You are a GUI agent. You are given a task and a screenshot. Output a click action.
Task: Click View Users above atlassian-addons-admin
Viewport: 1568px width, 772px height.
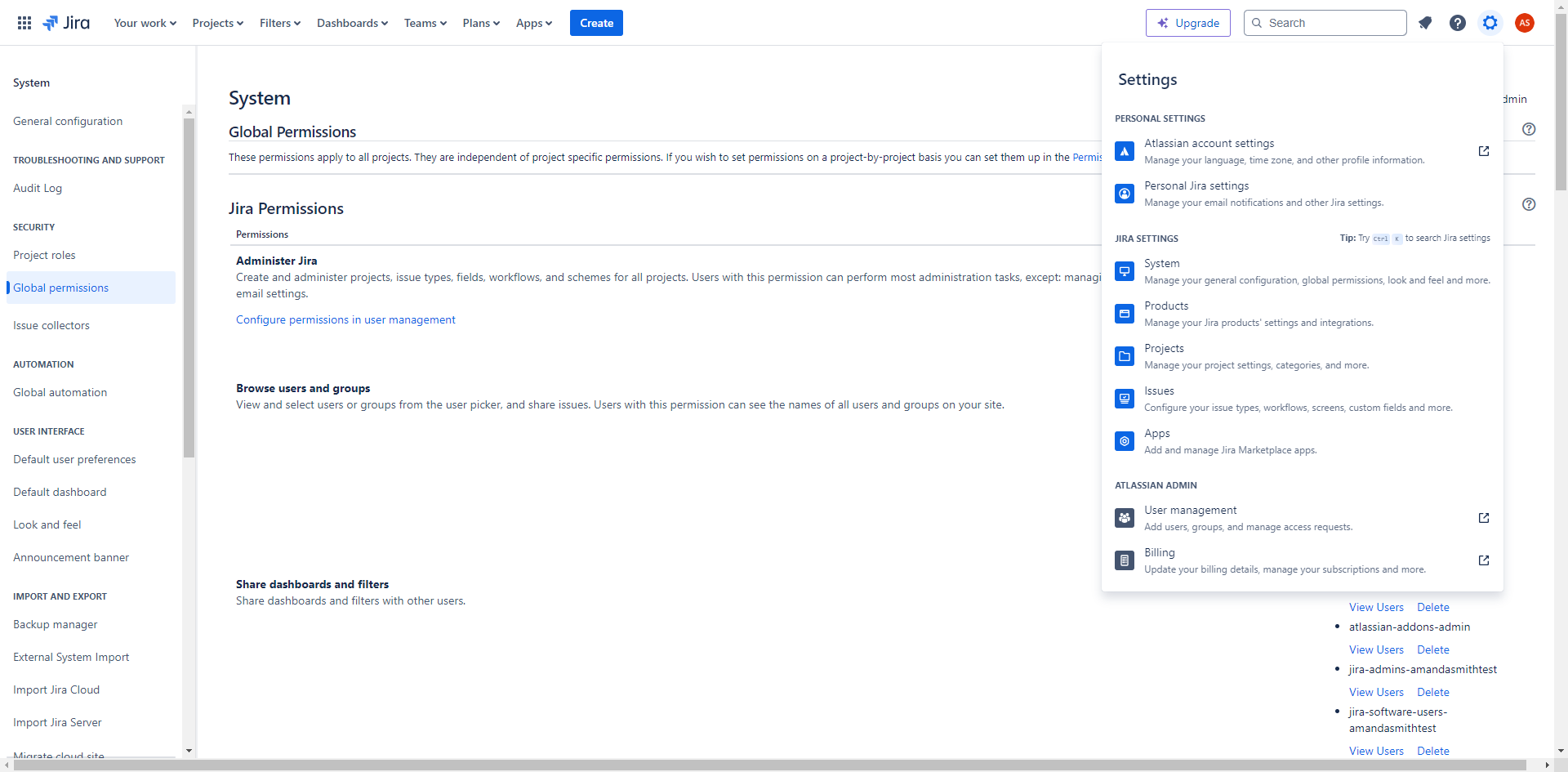(1376, 607)
